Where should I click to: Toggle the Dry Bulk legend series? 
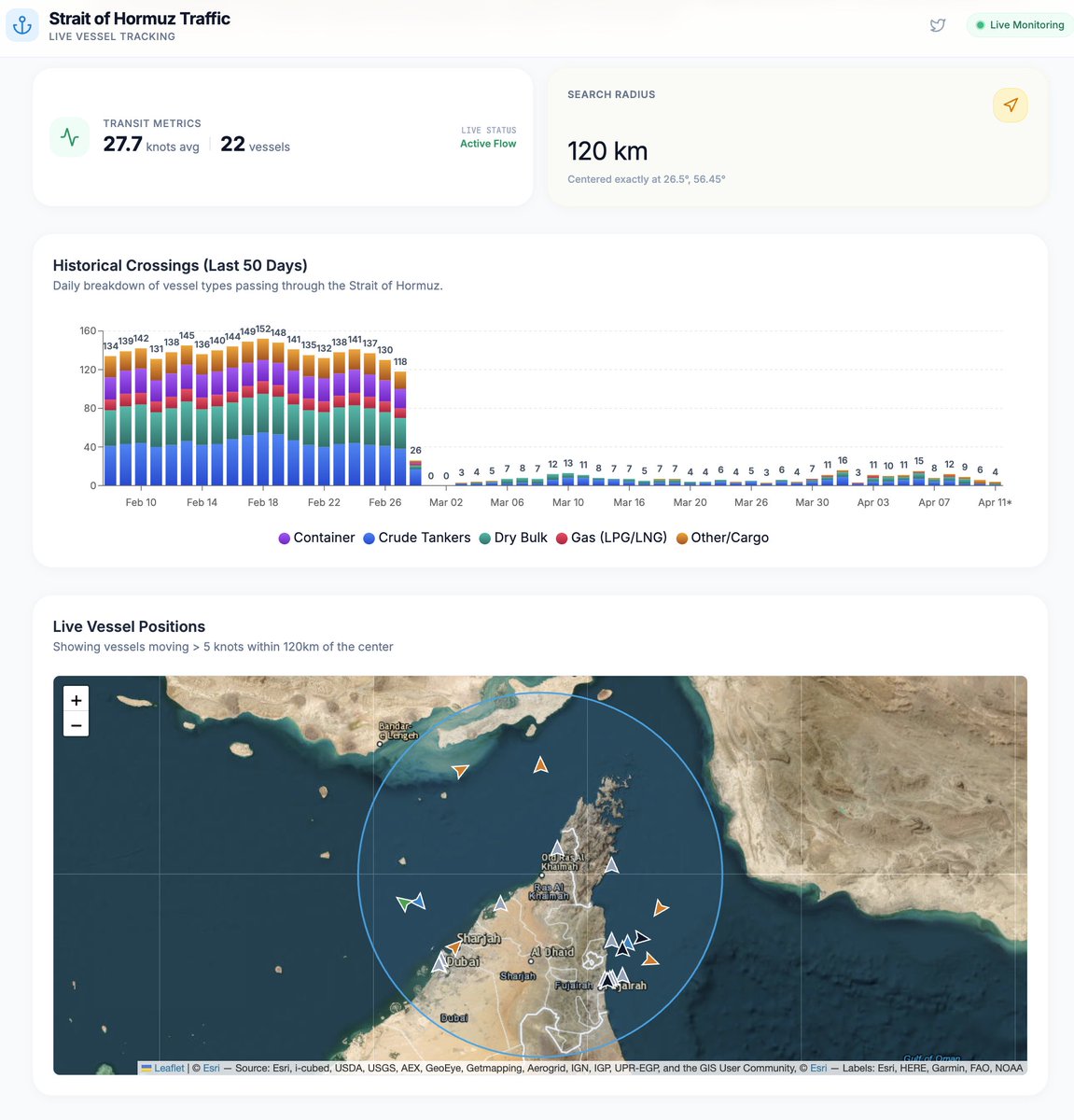[513, 538]
